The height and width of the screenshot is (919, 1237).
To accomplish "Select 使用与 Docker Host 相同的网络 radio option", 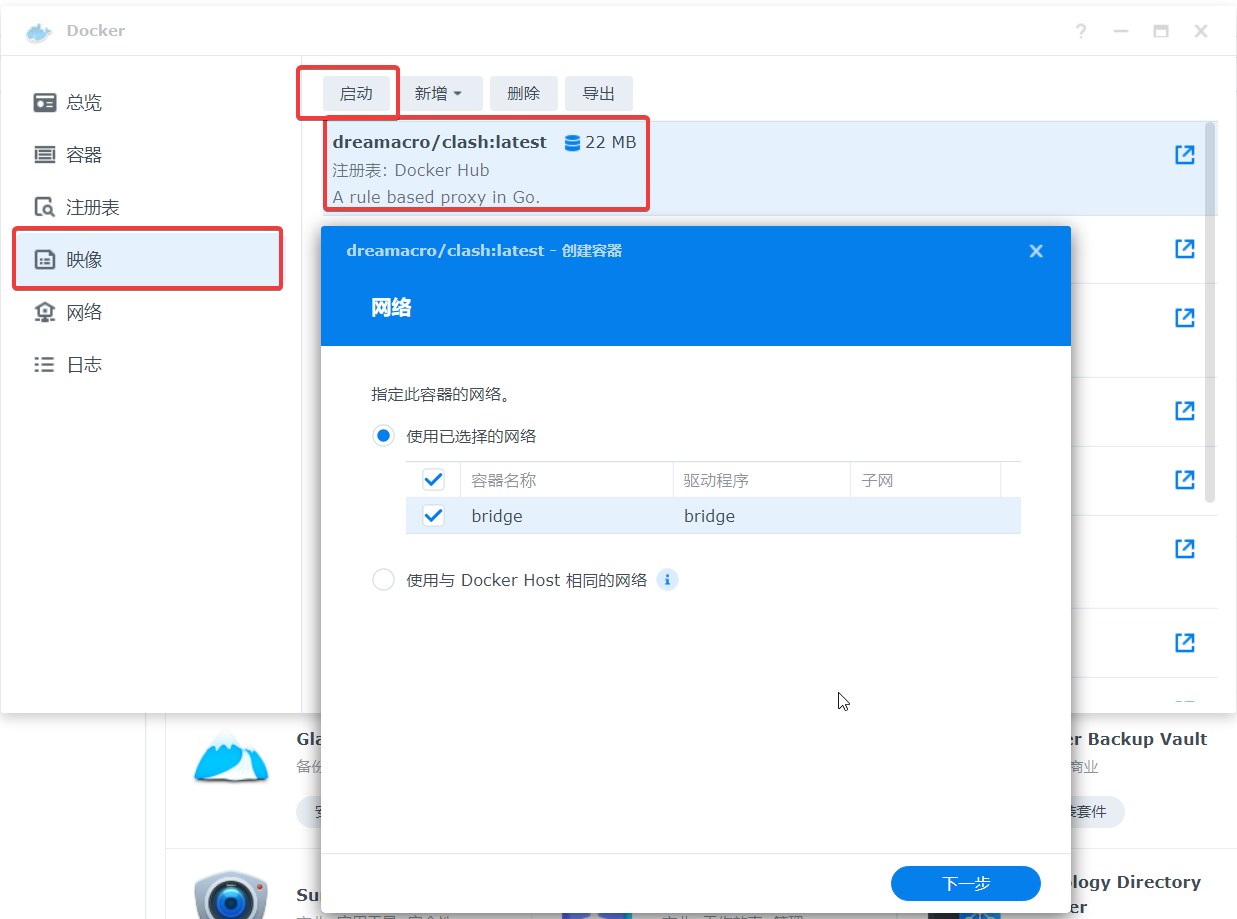I will coord(383,580).
